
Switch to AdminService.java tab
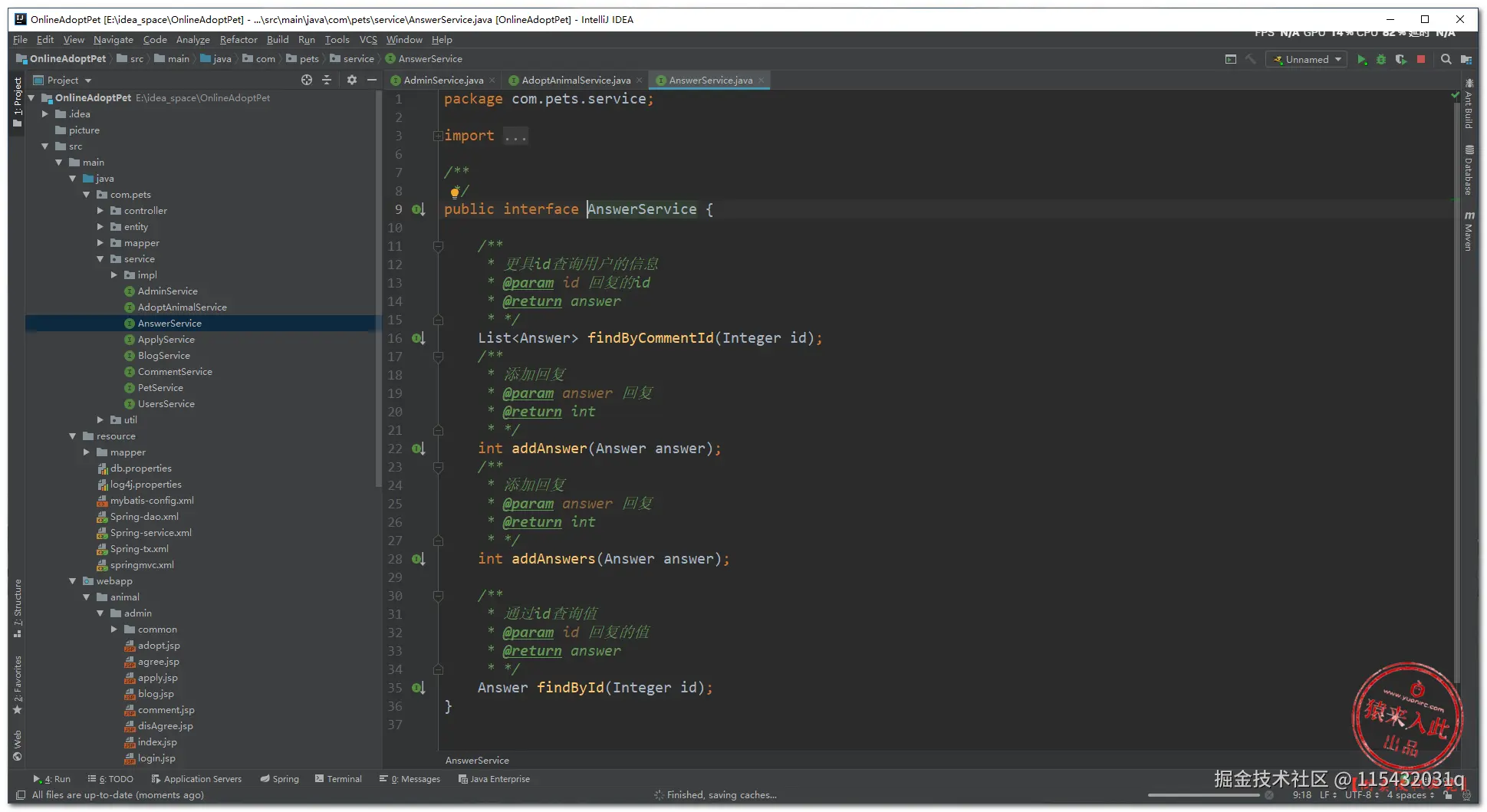point(442,81)
